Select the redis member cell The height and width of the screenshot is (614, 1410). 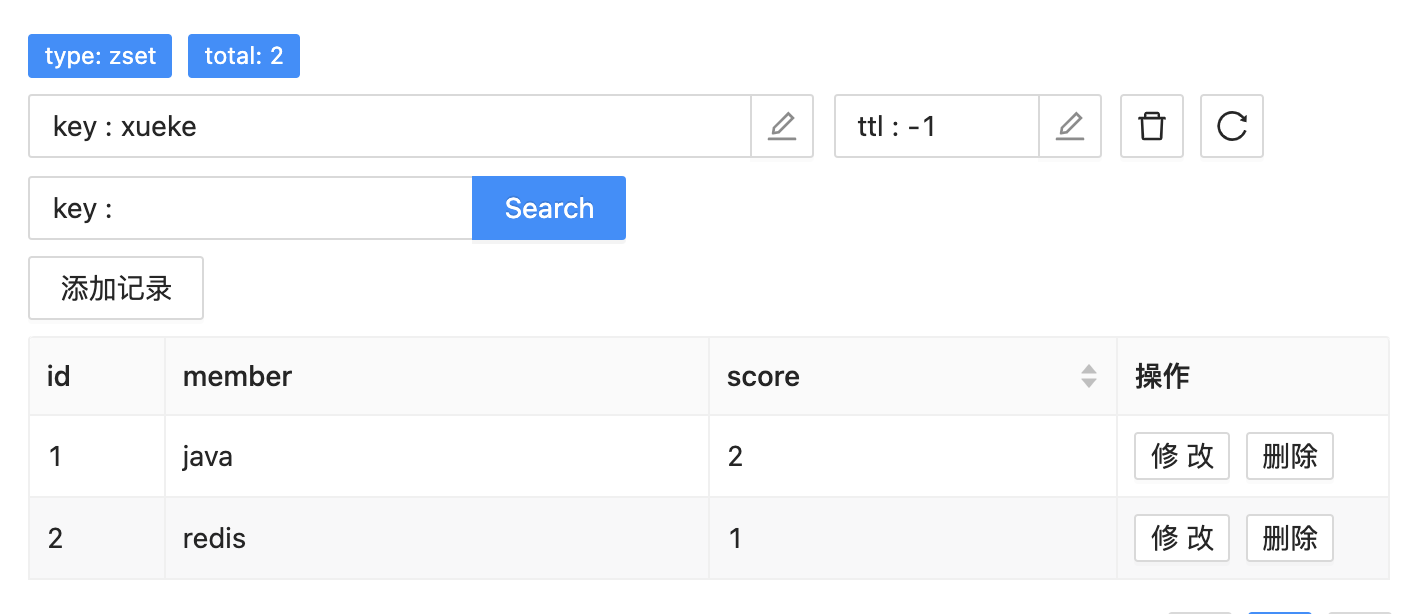tap(214, 538)
